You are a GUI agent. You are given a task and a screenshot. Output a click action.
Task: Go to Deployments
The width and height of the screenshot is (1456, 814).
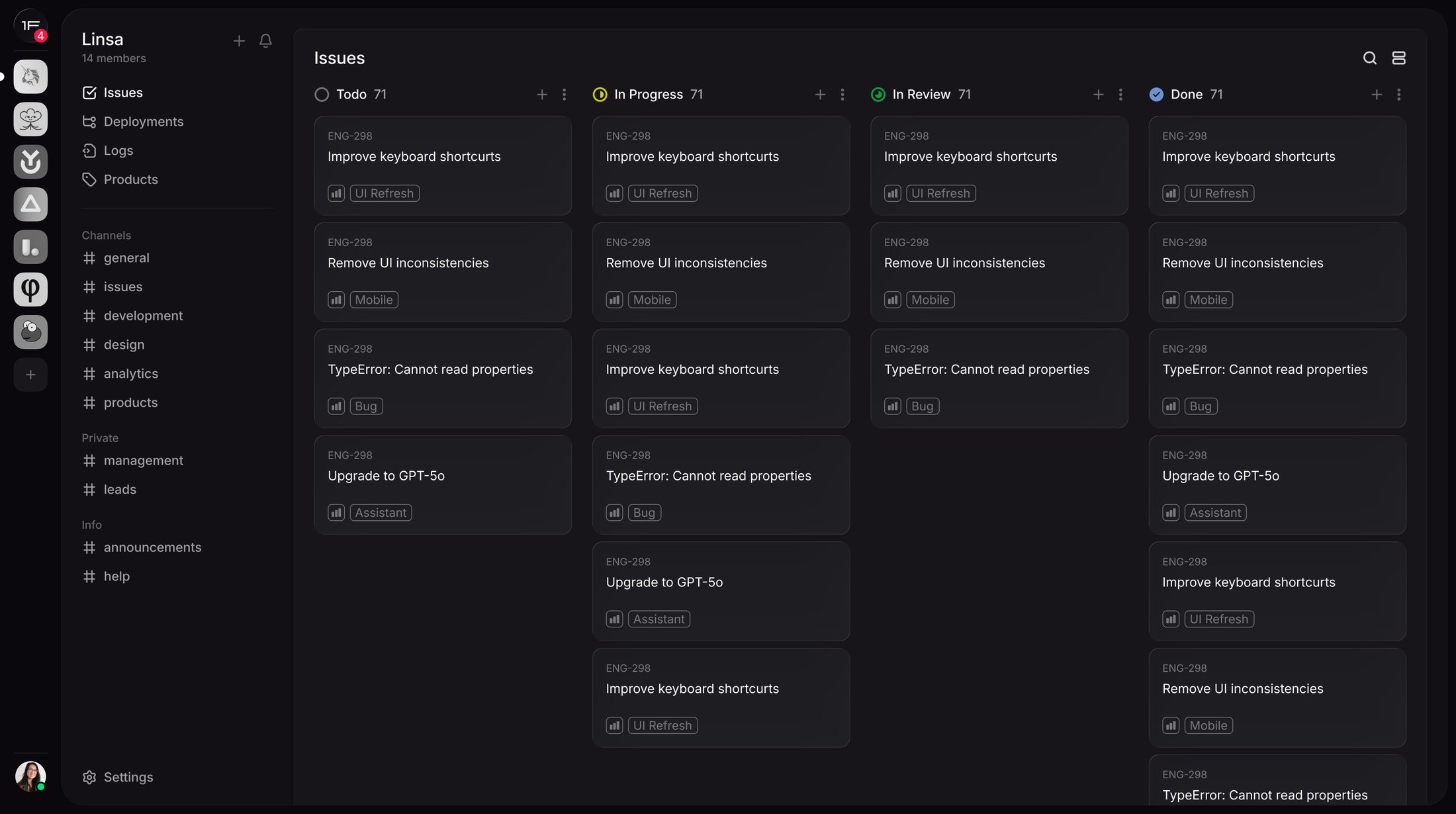(x=132, y=122)
